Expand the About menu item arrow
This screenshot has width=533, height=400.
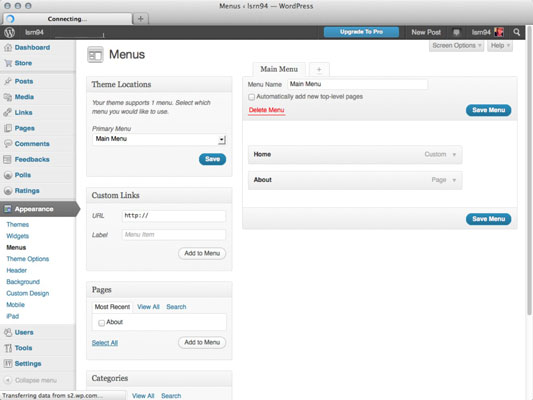(454, 180)
